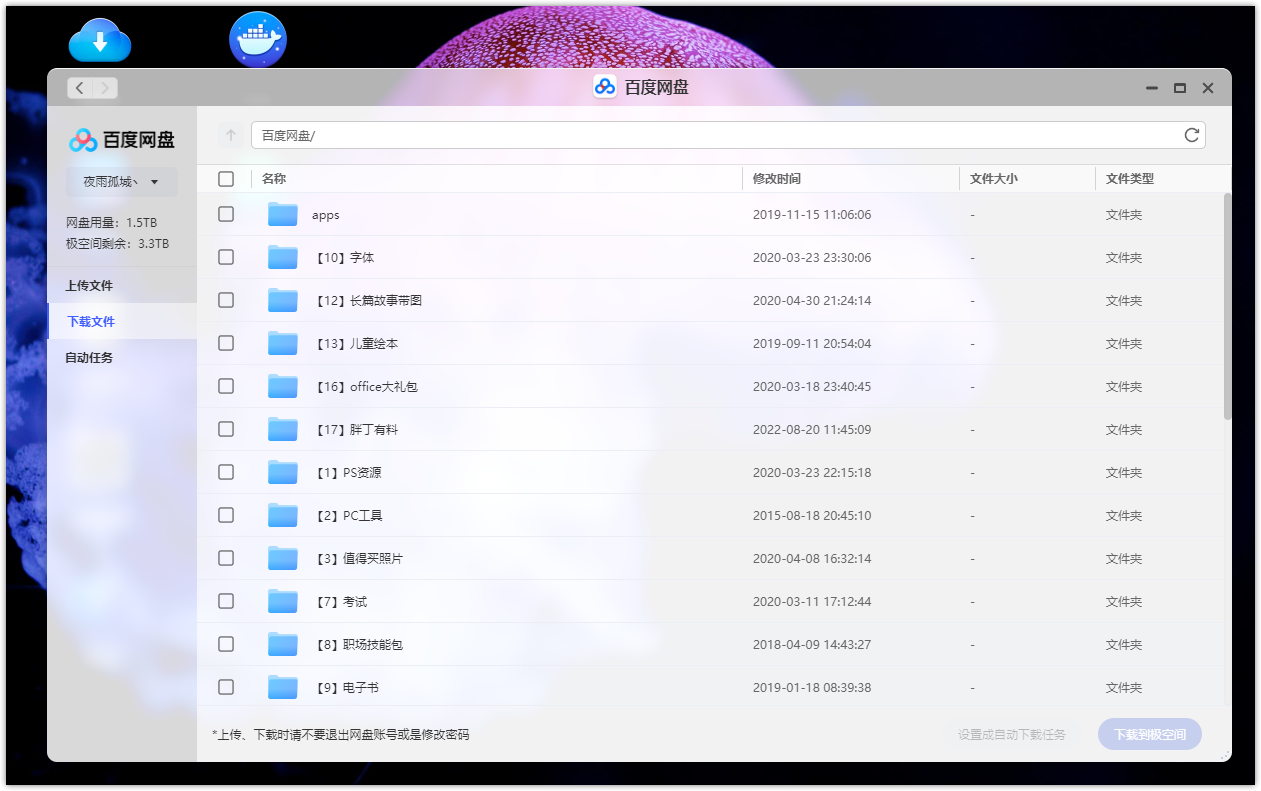
Task: Select the 【10】字体 row checkbox
Action: pos(226,257)
